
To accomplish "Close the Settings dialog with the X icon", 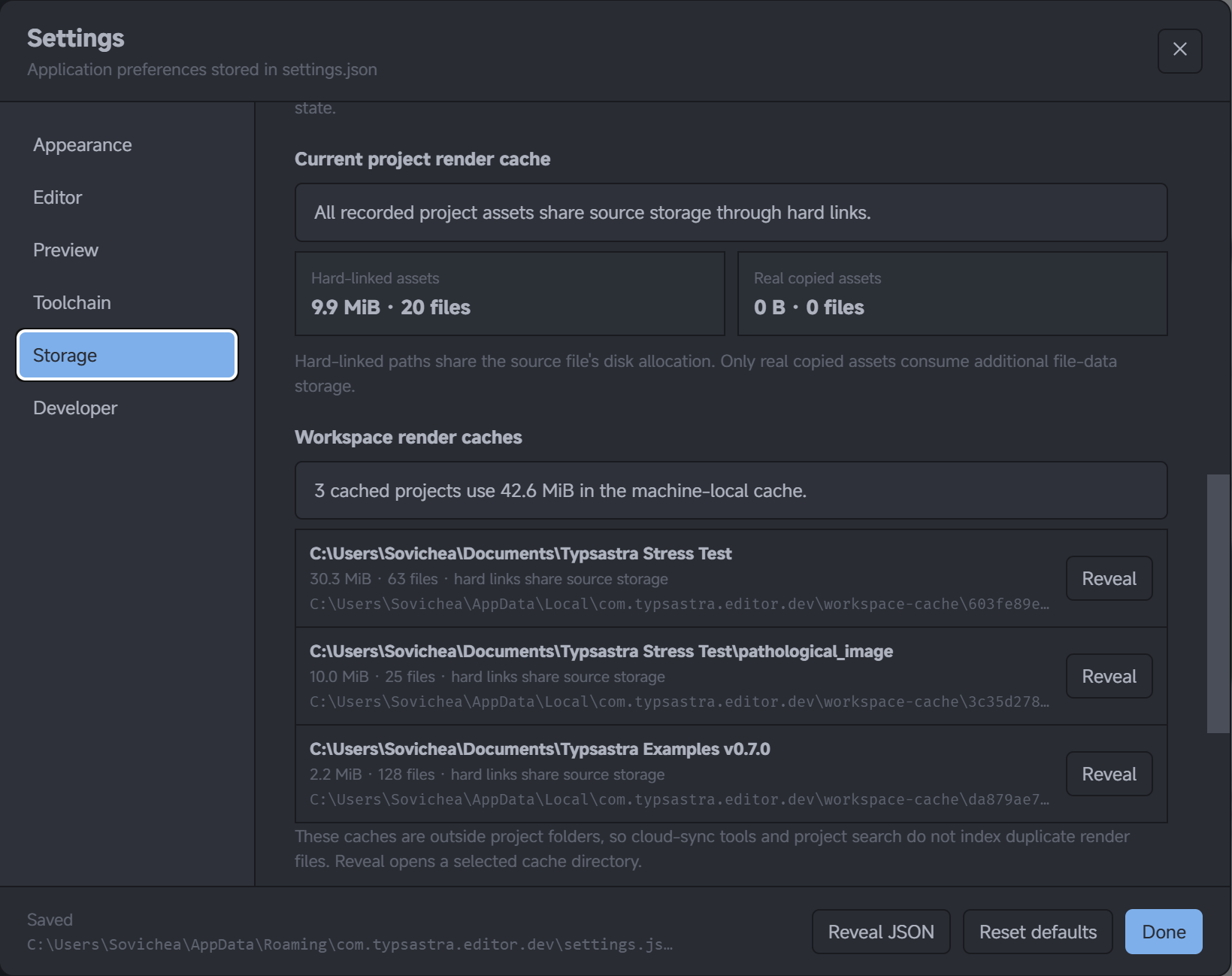I will [1179, 50].
